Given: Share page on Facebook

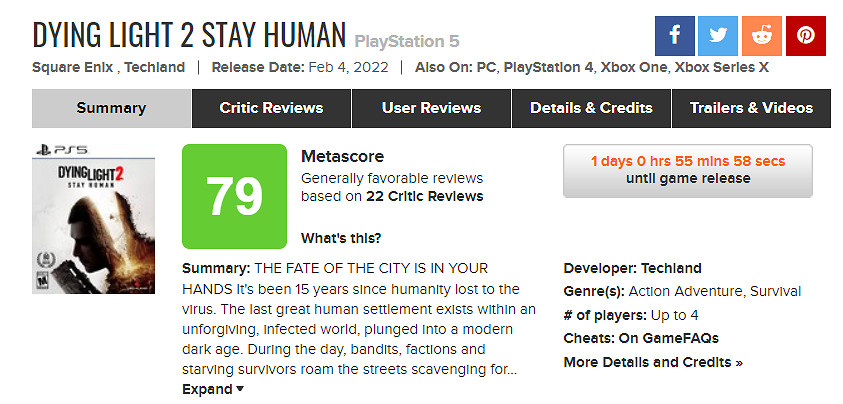Looking at the screenshot, I should pos(675,36).
